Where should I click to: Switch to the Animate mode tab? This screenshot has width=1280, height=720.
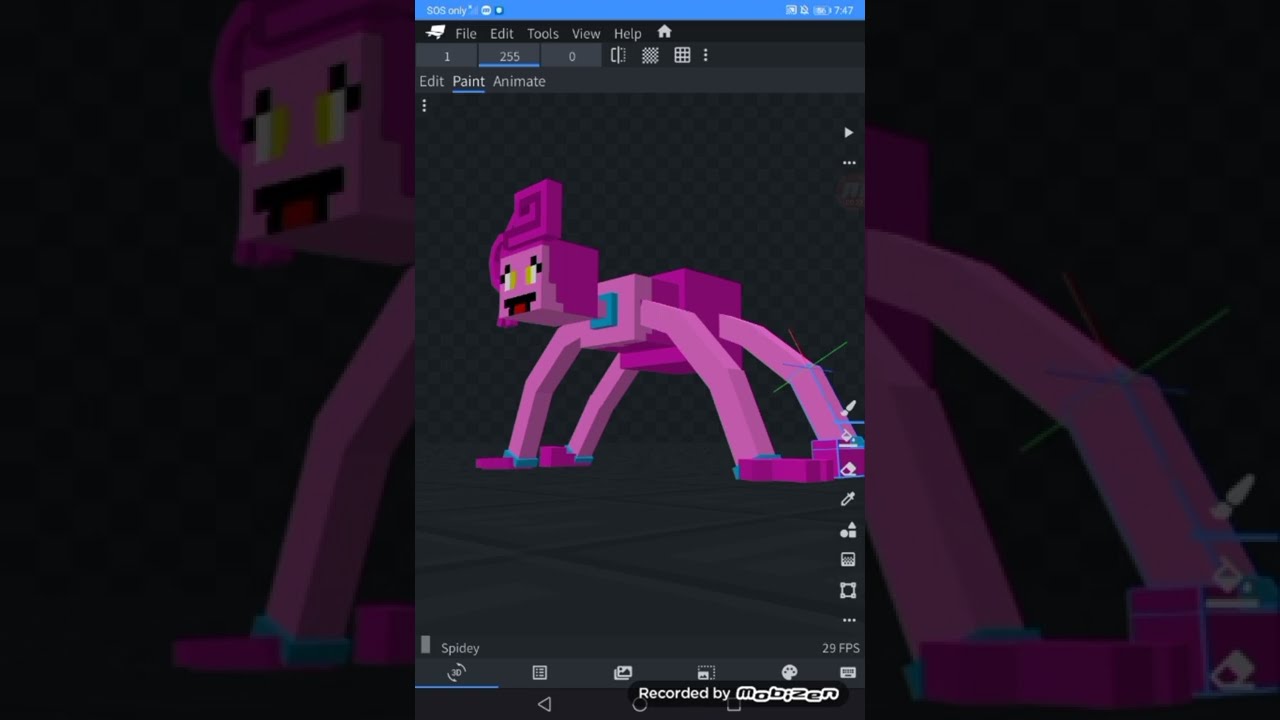(x=519, y=81)
